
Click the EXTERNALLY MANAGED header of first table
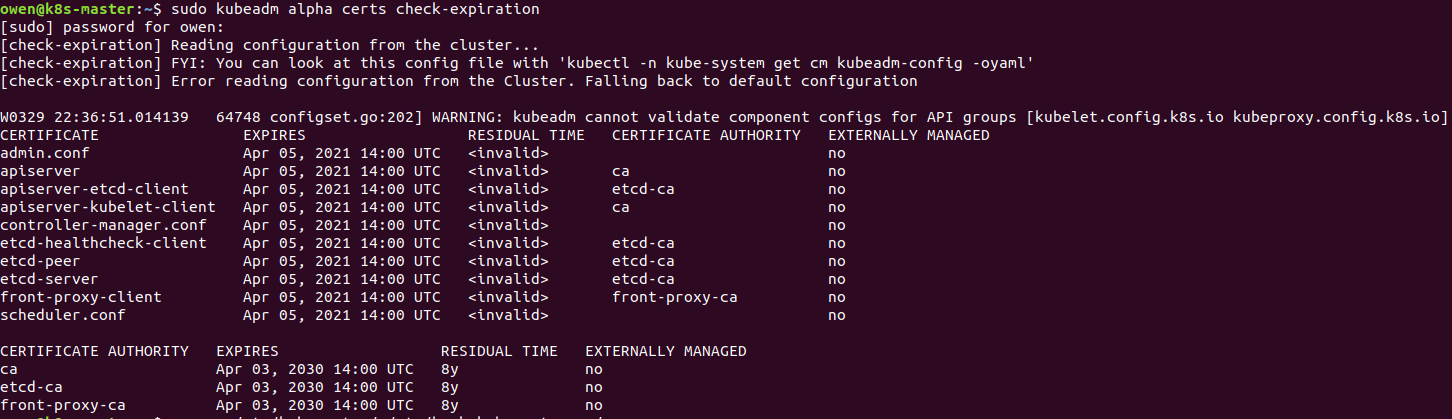(909, 135)
